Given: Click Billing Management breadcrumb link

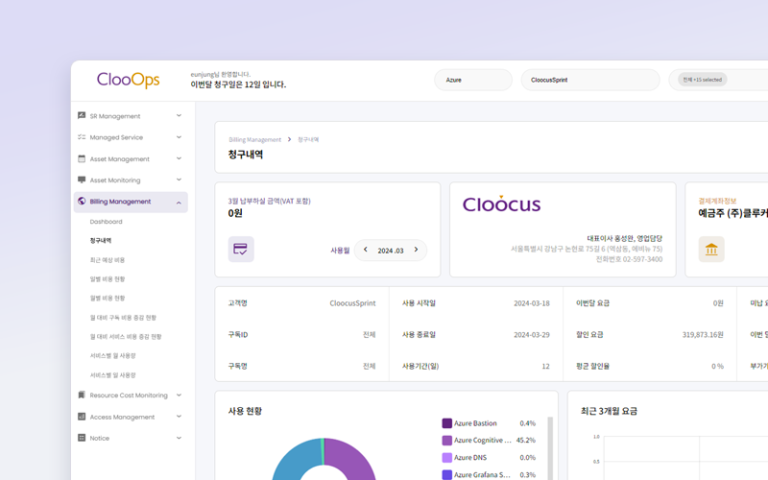Looking at the screenshot, I should [255, 140].
